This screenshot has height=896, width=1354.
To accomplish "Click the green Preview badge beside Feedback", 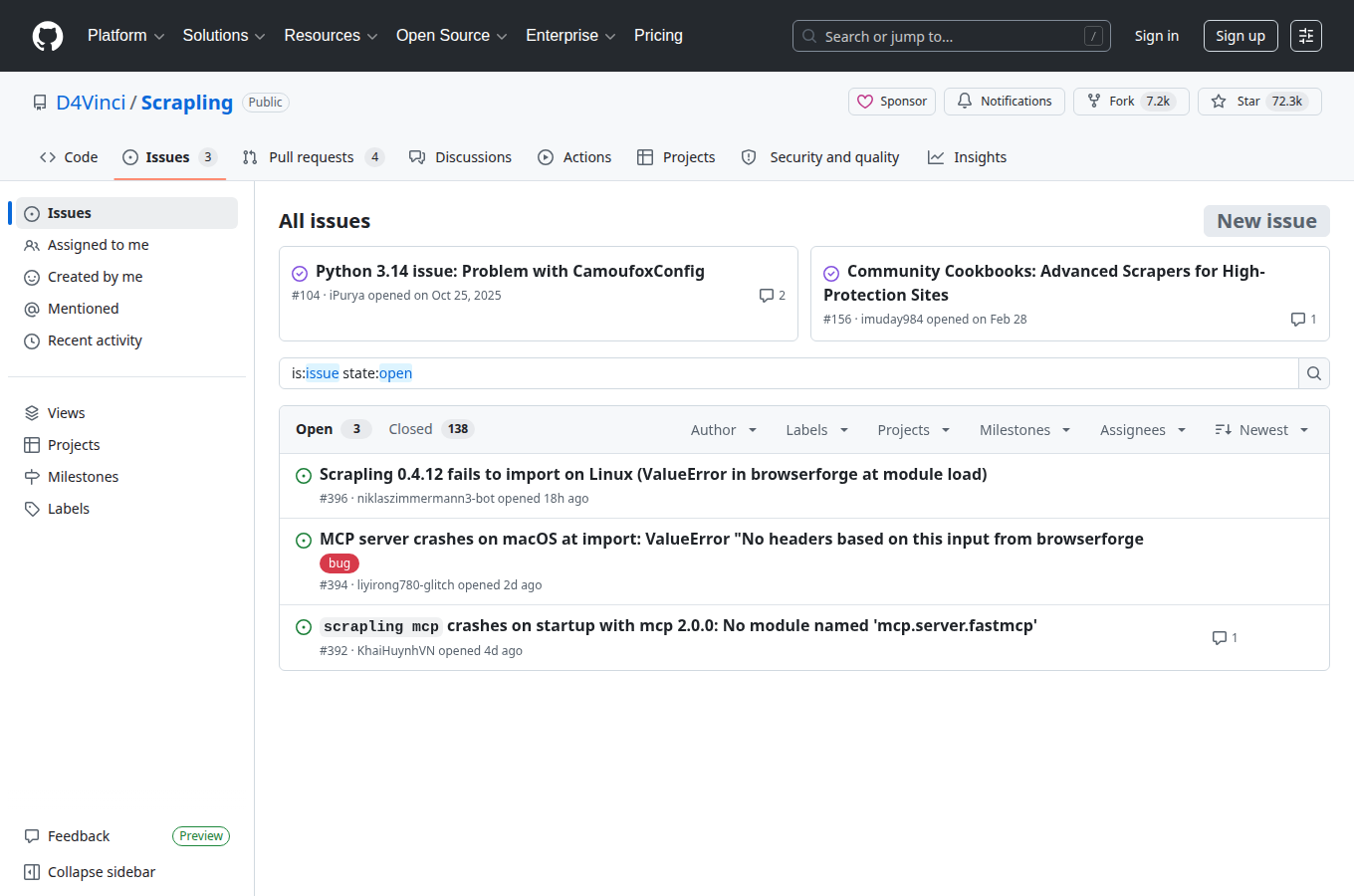I will [201, 836].
